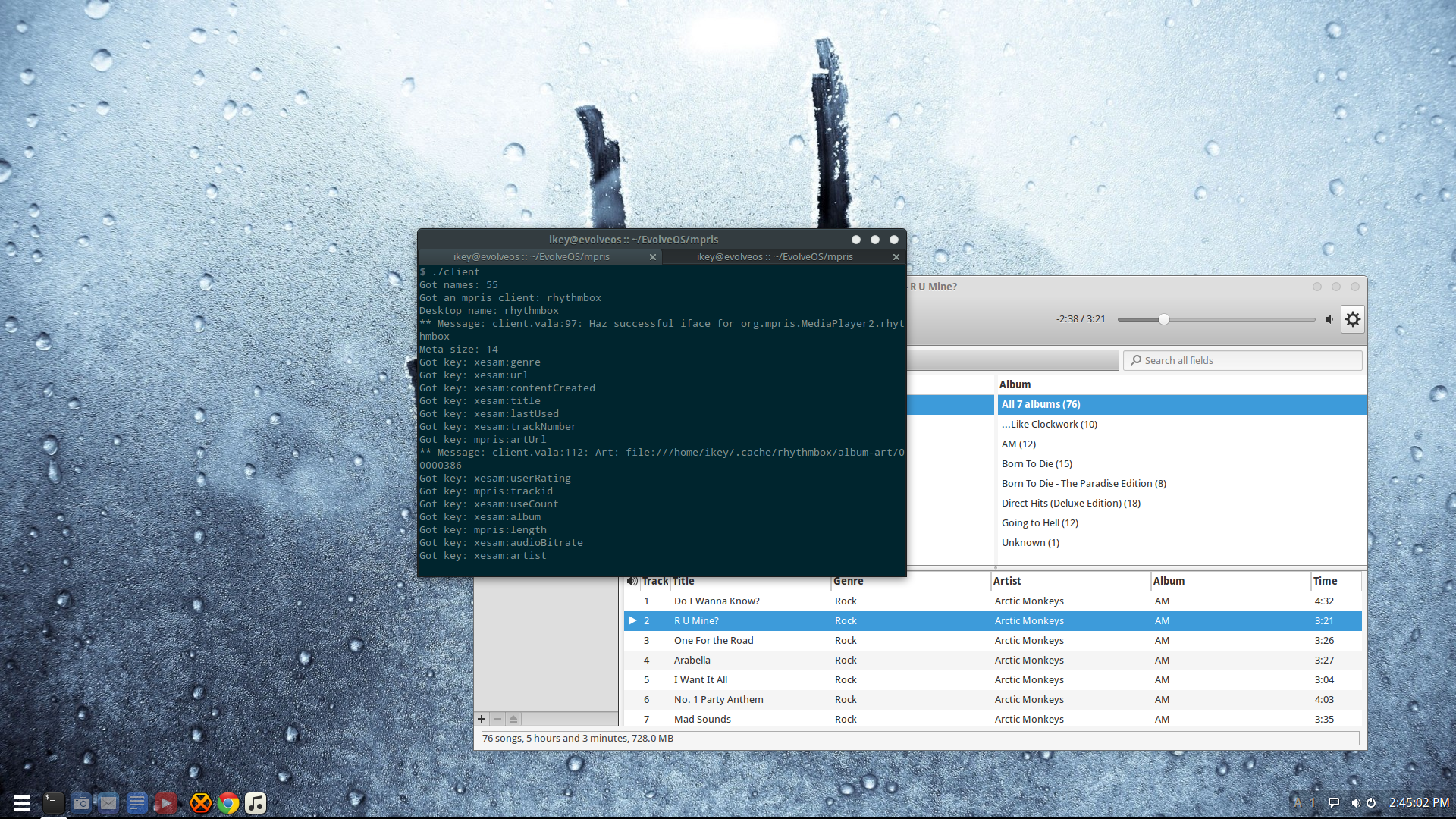Select album Going to Hell (12)

1181,522
